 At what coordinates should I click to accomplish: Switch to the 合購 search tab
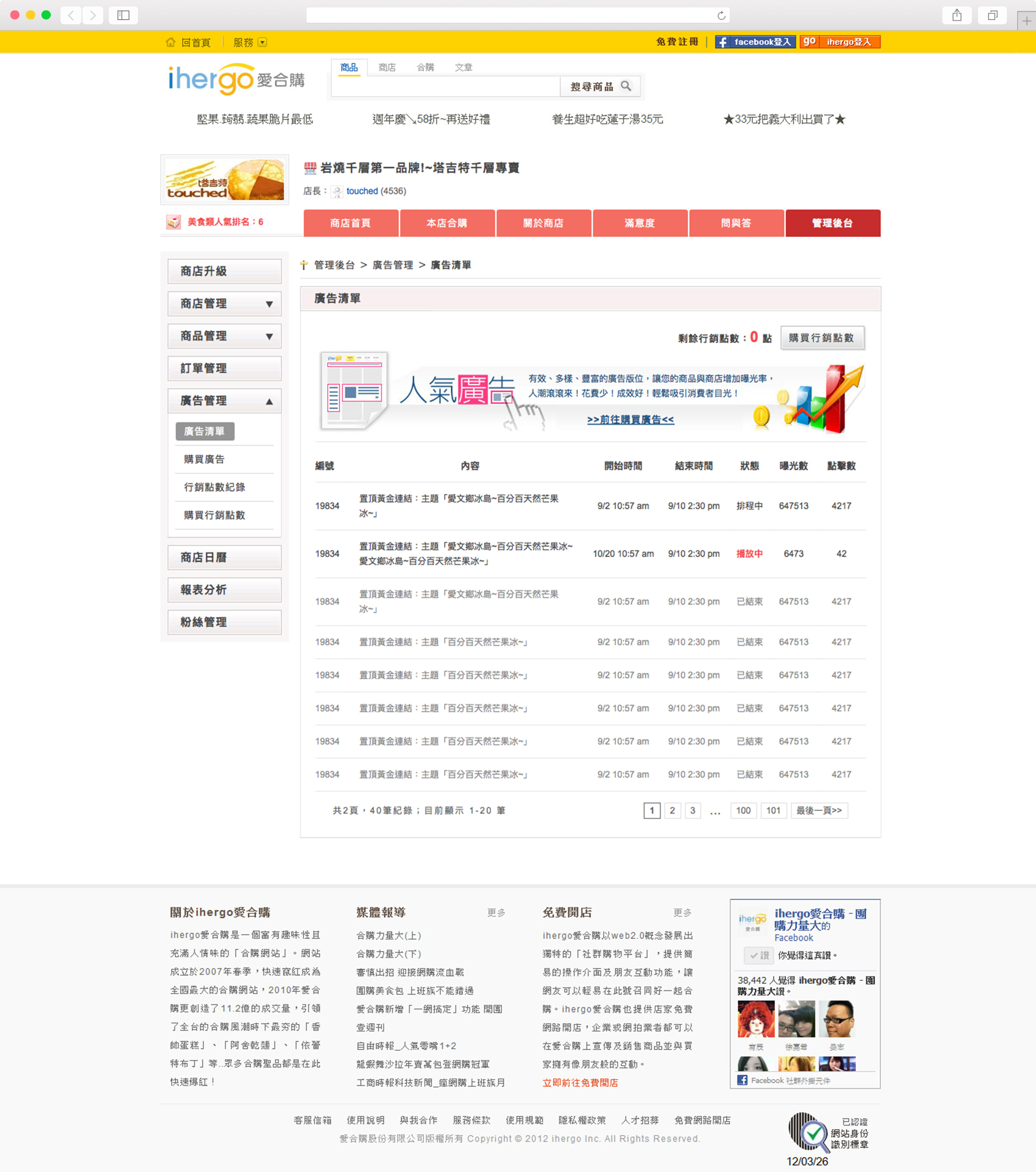coord(425,67)
